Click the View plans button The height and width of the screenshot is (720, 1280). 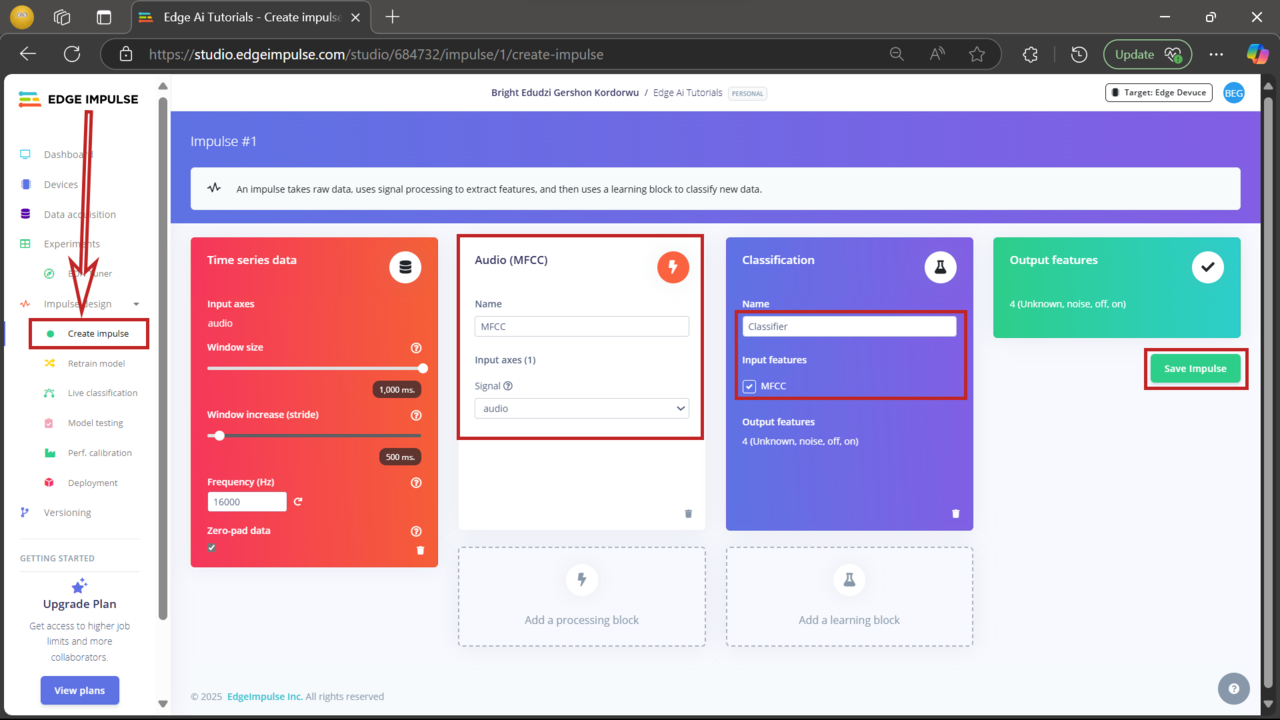coord(80,690)
